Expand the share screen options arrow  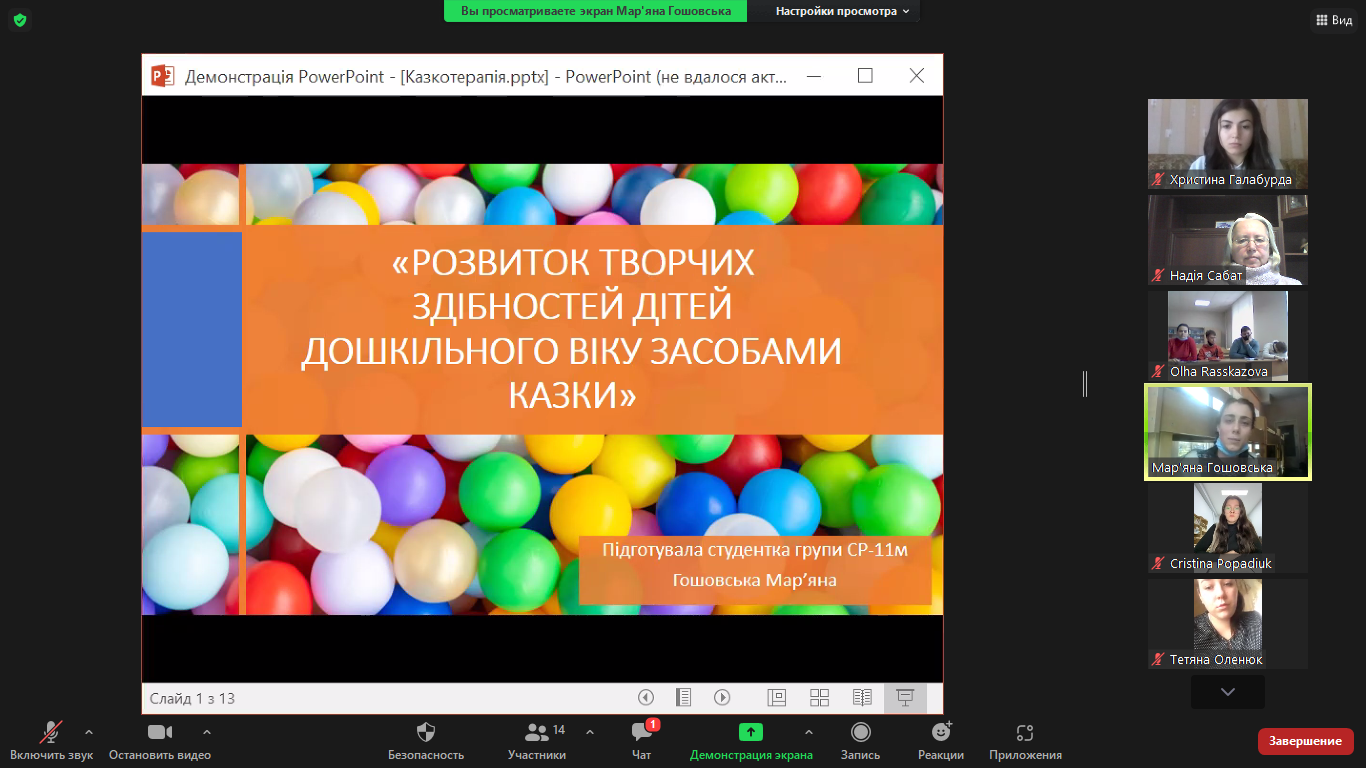tap(808, 731)
